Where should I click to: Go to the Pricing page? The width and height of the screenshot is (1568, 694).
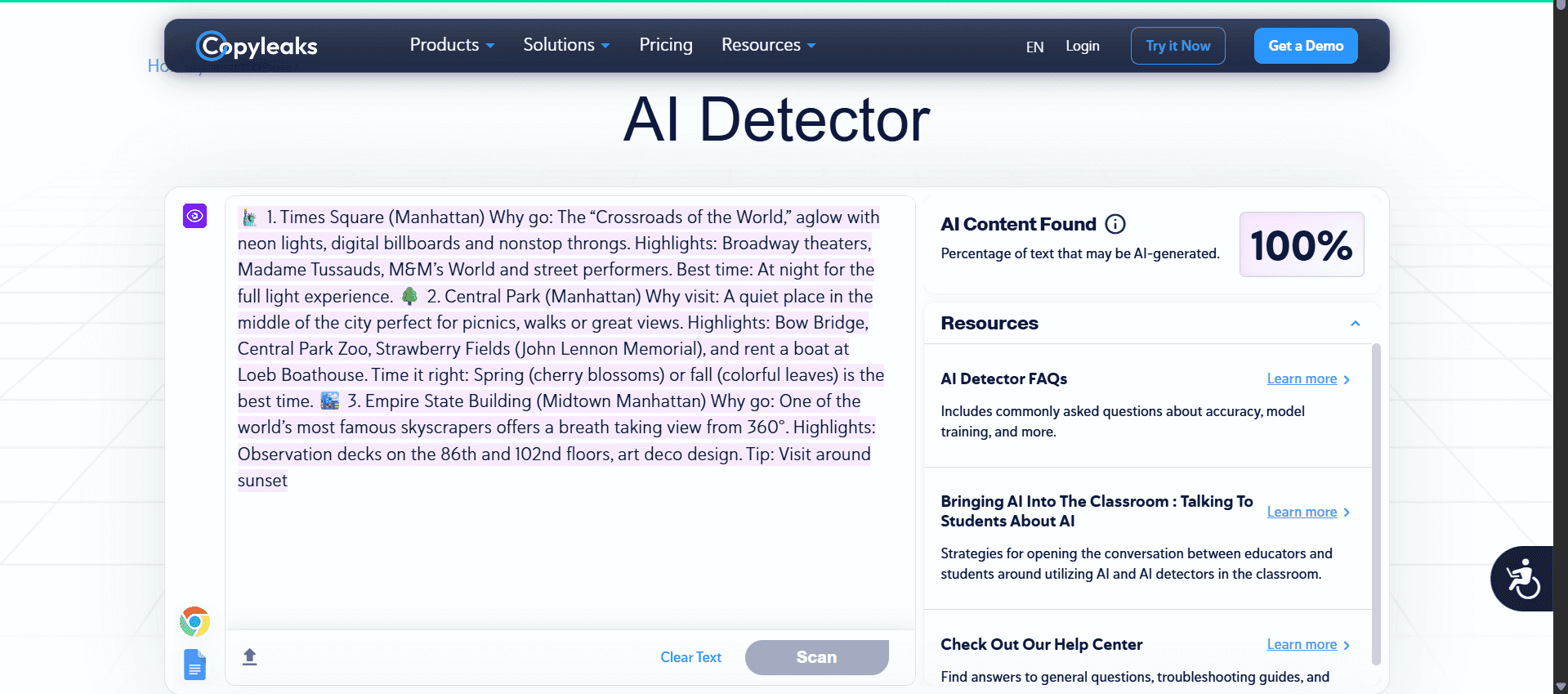(665, 45)
